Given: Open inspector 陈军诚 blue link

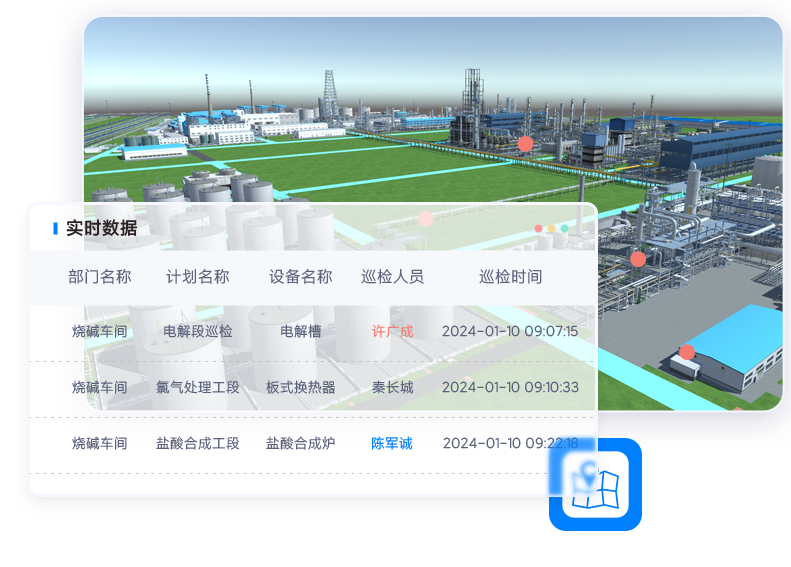Looking at the screenshot, I should 392,443.
